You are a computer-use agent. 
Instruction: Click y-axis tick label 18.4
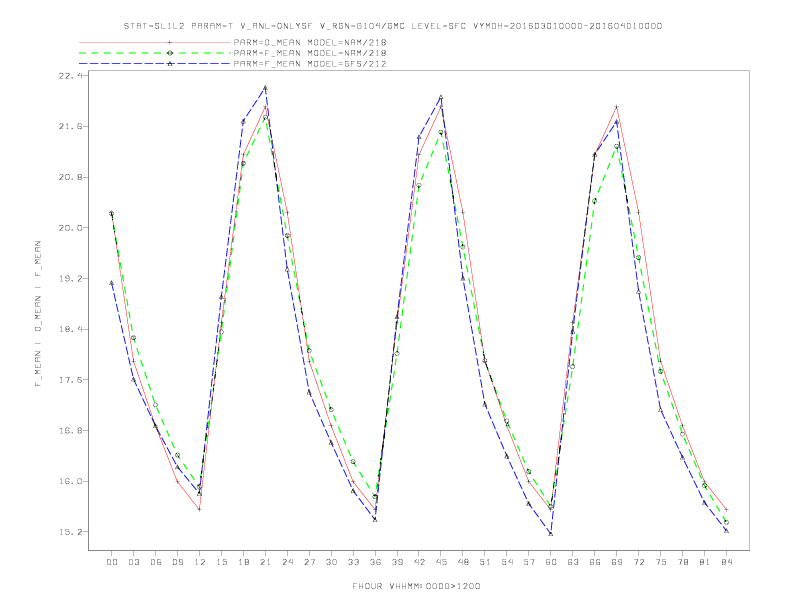point(69,329)
